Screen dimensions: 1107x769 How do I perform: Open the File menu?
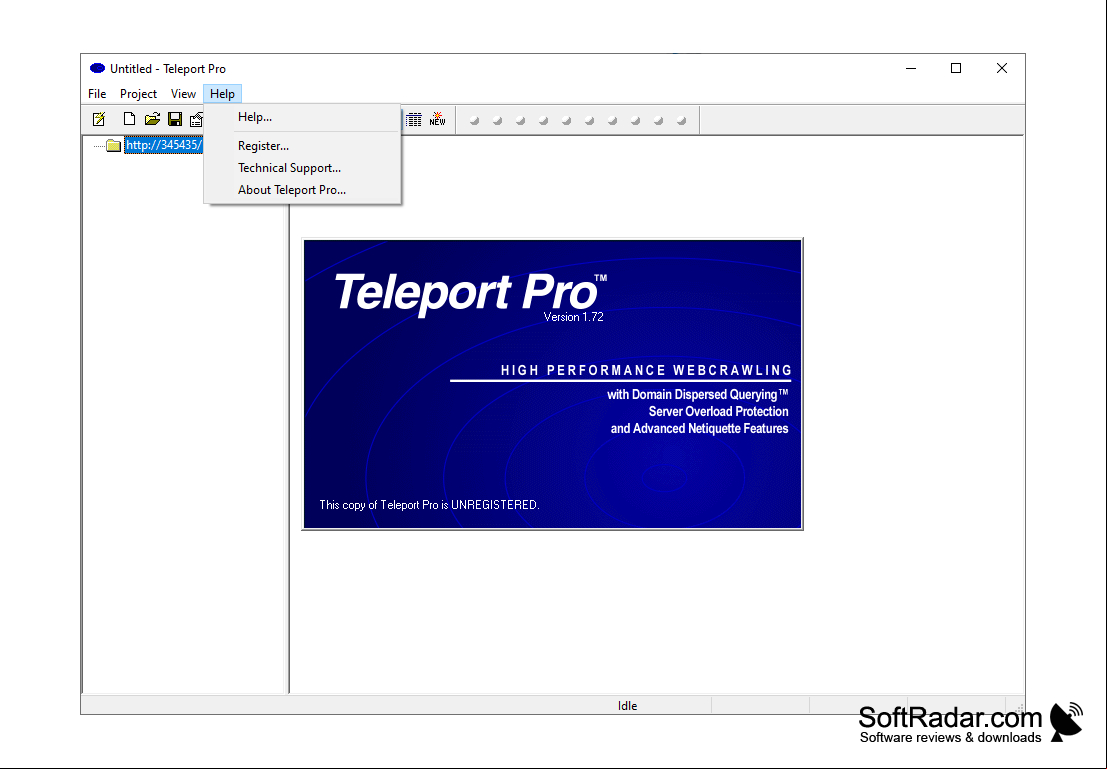click(97, 94)
